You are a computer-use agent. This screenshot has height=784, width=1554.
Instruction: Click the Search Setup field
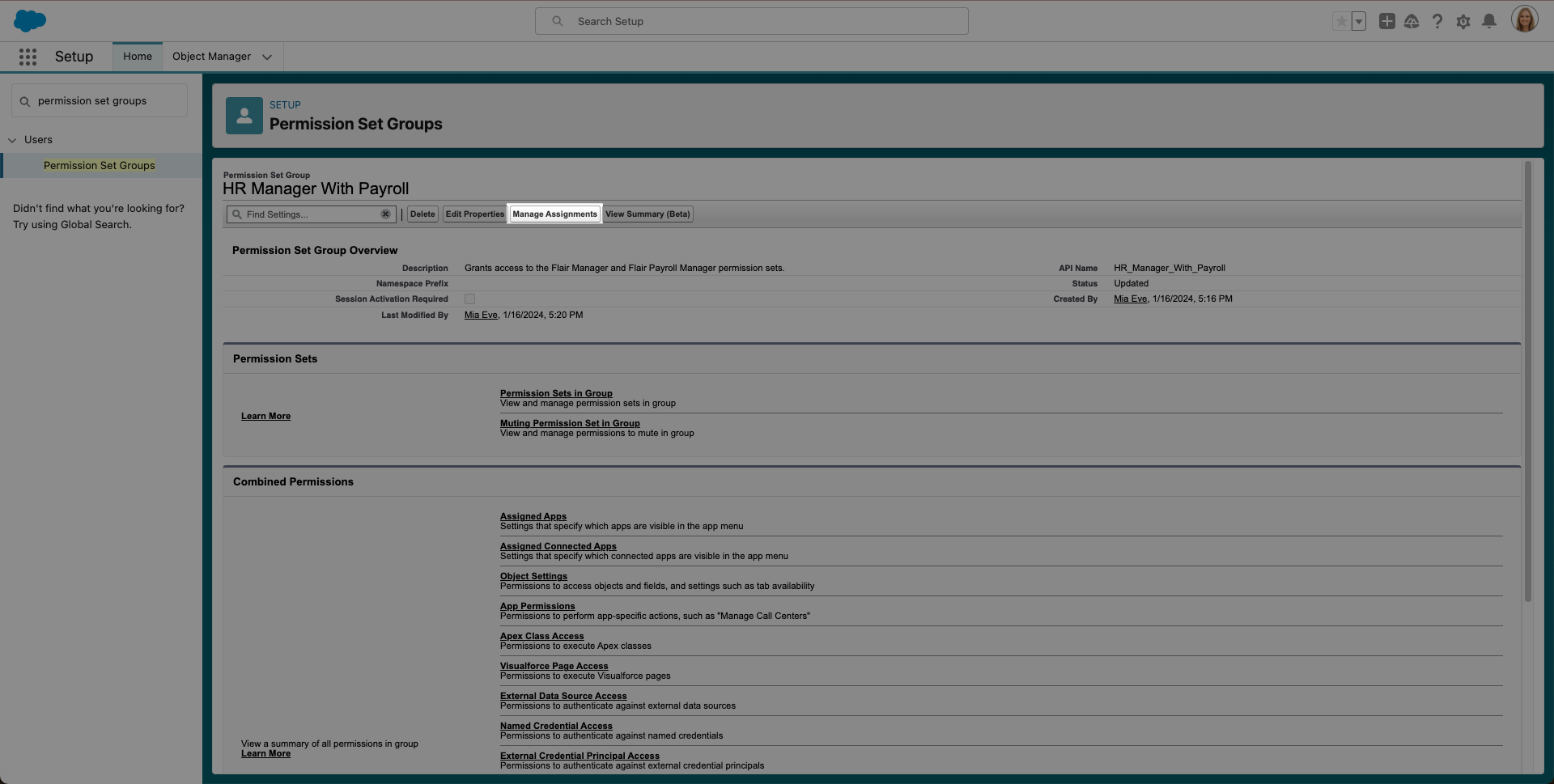point(751,22)
